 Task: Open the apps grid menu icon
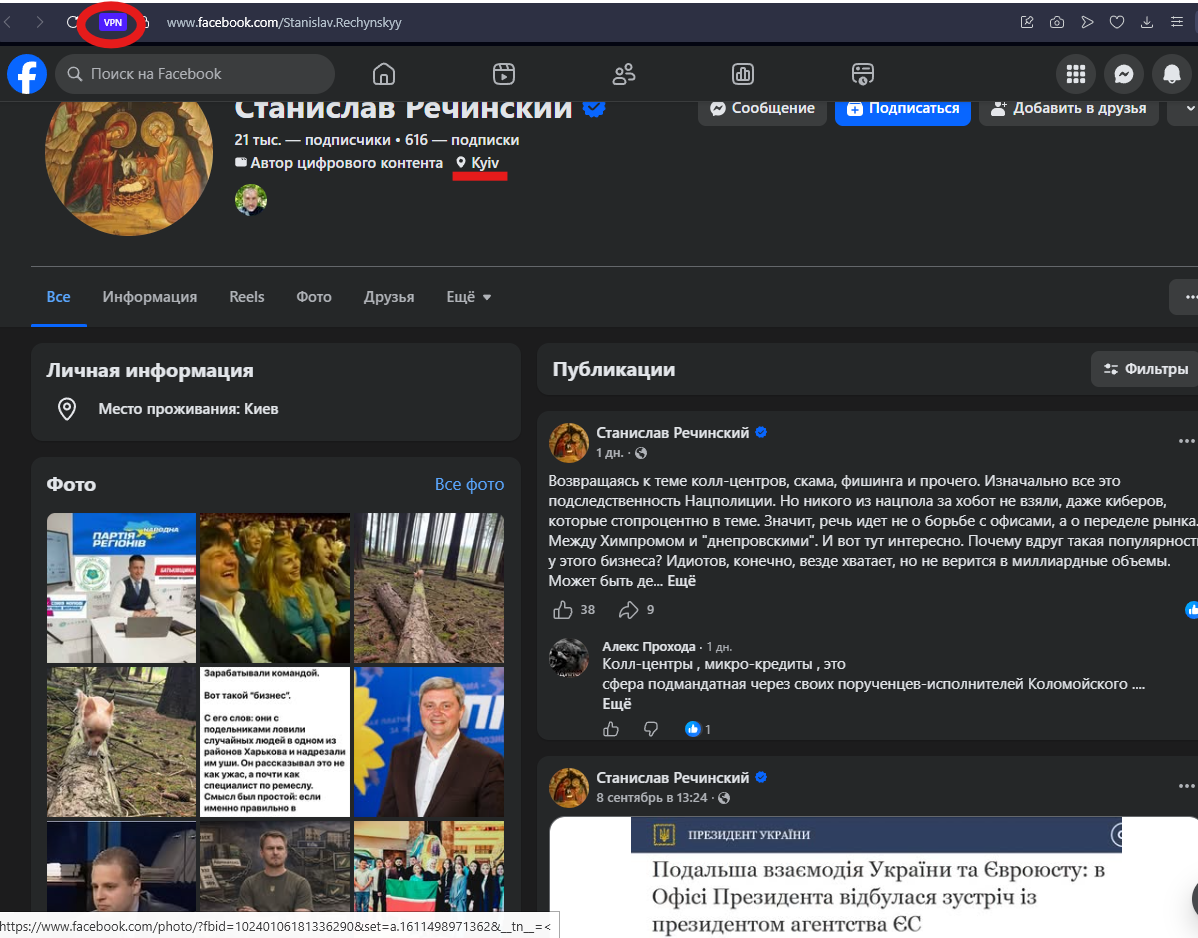click(1076, 74)
